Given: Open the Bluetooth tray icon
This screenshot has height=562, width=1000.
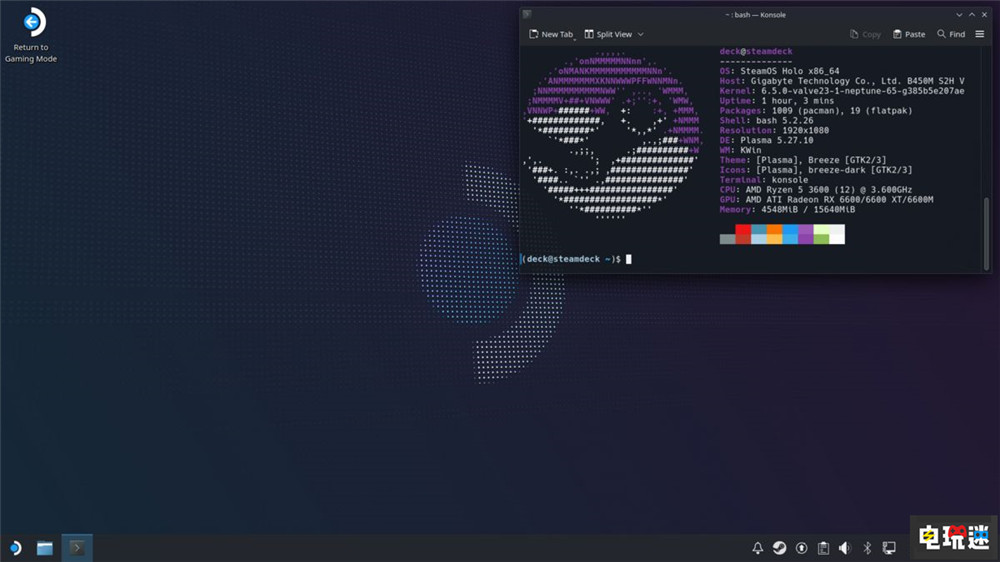Looking at the screenshot, I should (x=867, y=548).
